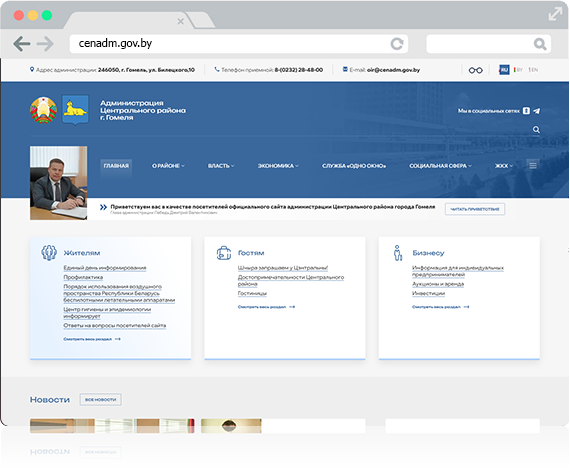Toggle fullscreen with the expand arrows icon
The width and height of the screenshot is (570, 470).
[555, 14]
